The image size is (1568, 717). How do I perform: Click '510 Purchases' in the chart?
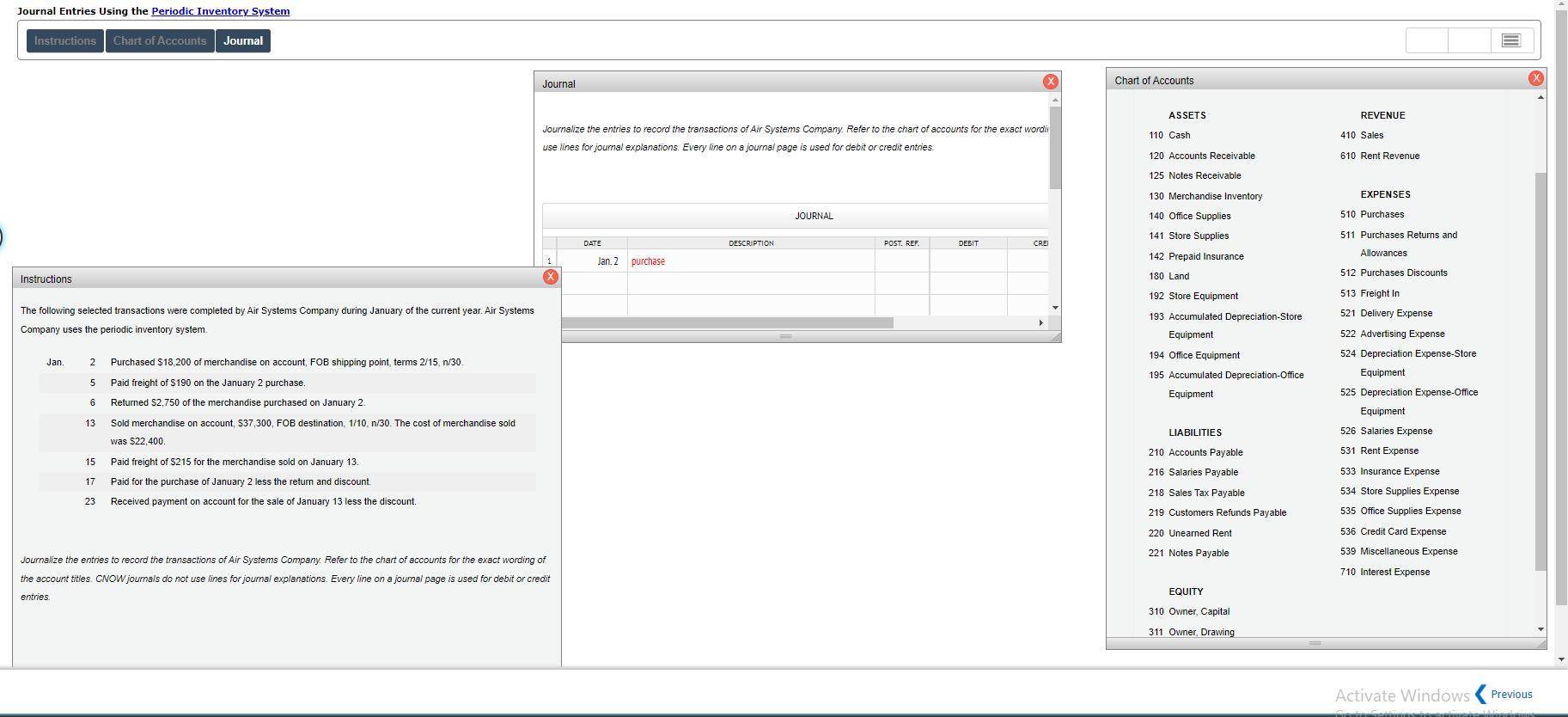1372,214
